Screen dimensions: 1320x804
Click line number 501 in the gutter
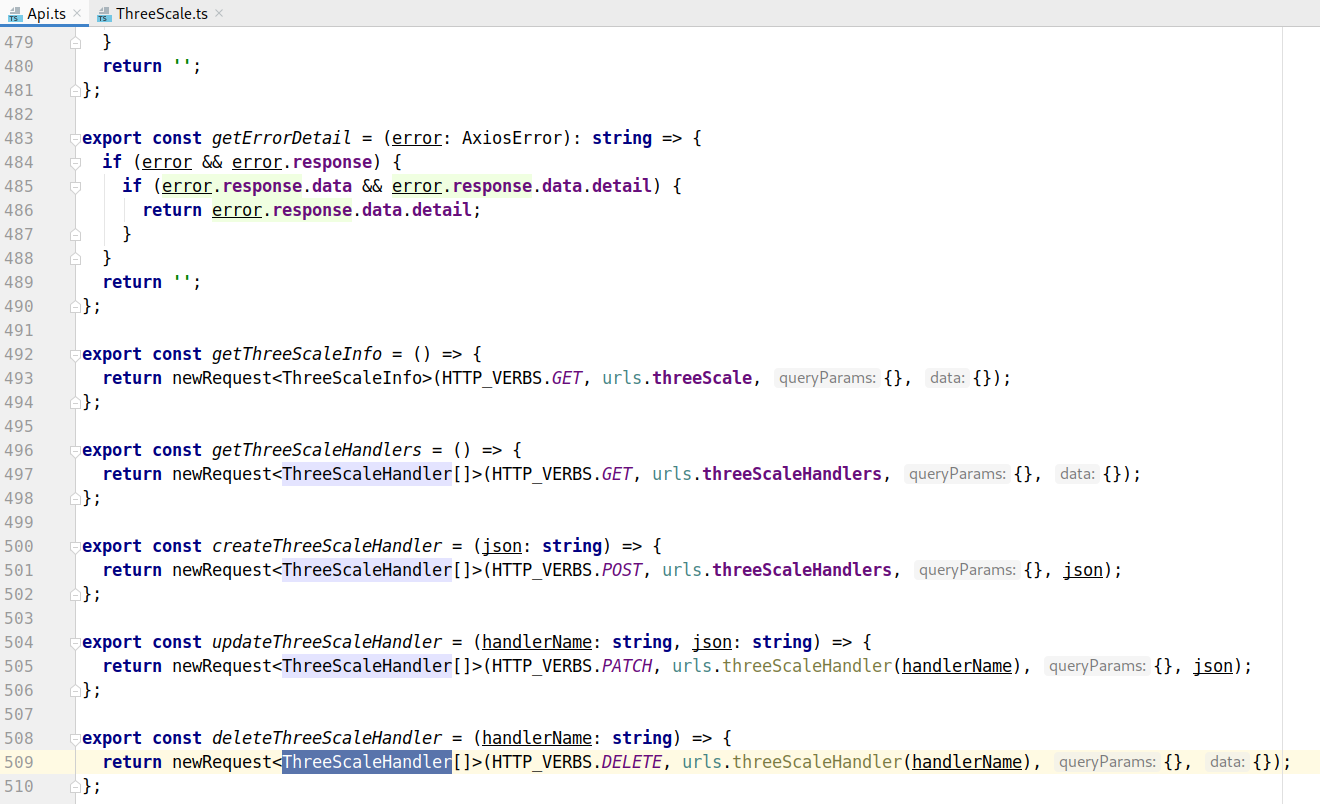pyautogui.click(x=19, y=570)
